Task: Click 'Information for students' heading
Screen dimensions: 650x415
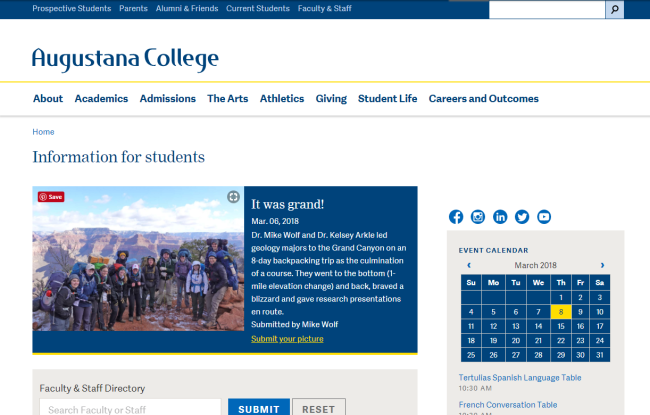Action: [x=119, y=157]
